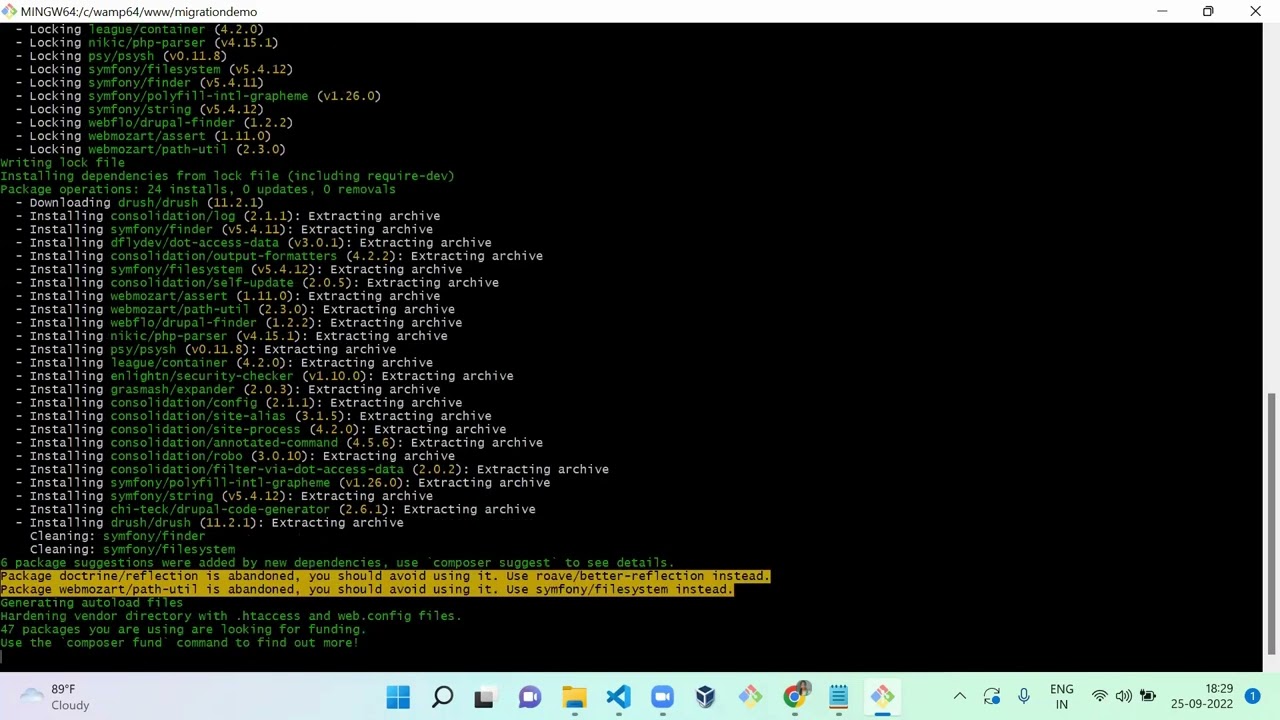Click the 'Cleaning: symfony/filesystem' line
Viewport: 1280px width, 720px height.
click(132, 549)
